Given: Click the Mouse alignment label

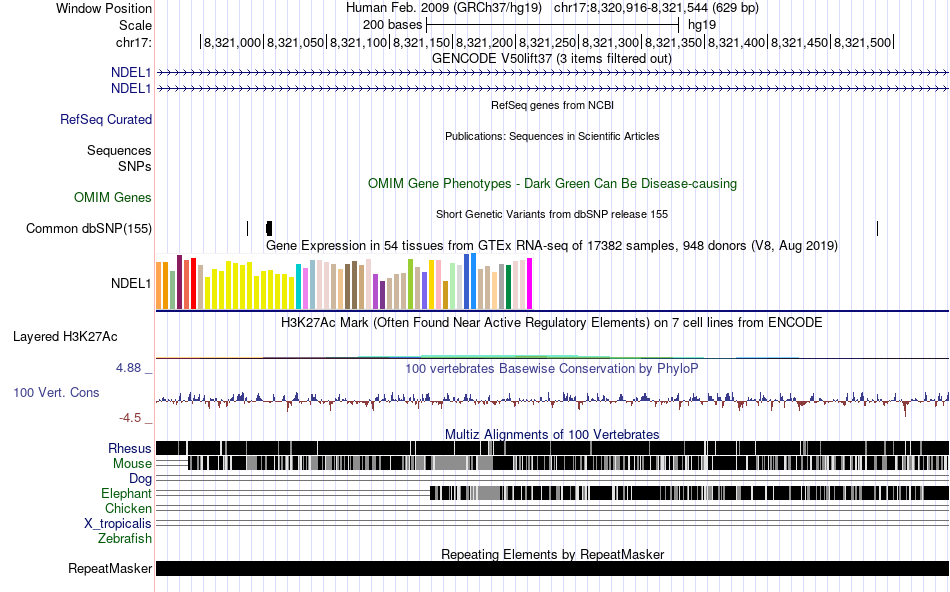Looking at the screenshot, I should click(132, 464).
